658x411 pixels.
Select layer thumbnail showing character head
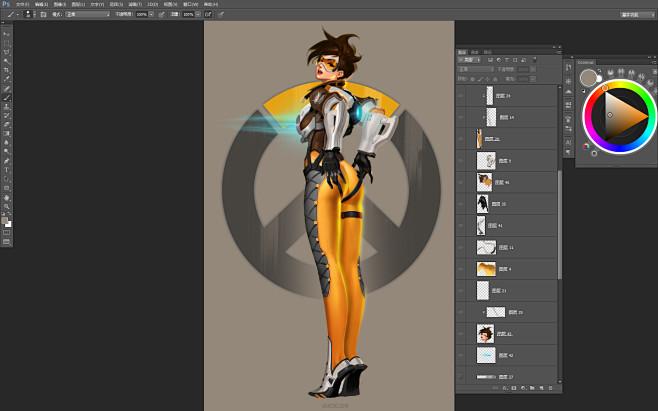click(x=486, y=333)
